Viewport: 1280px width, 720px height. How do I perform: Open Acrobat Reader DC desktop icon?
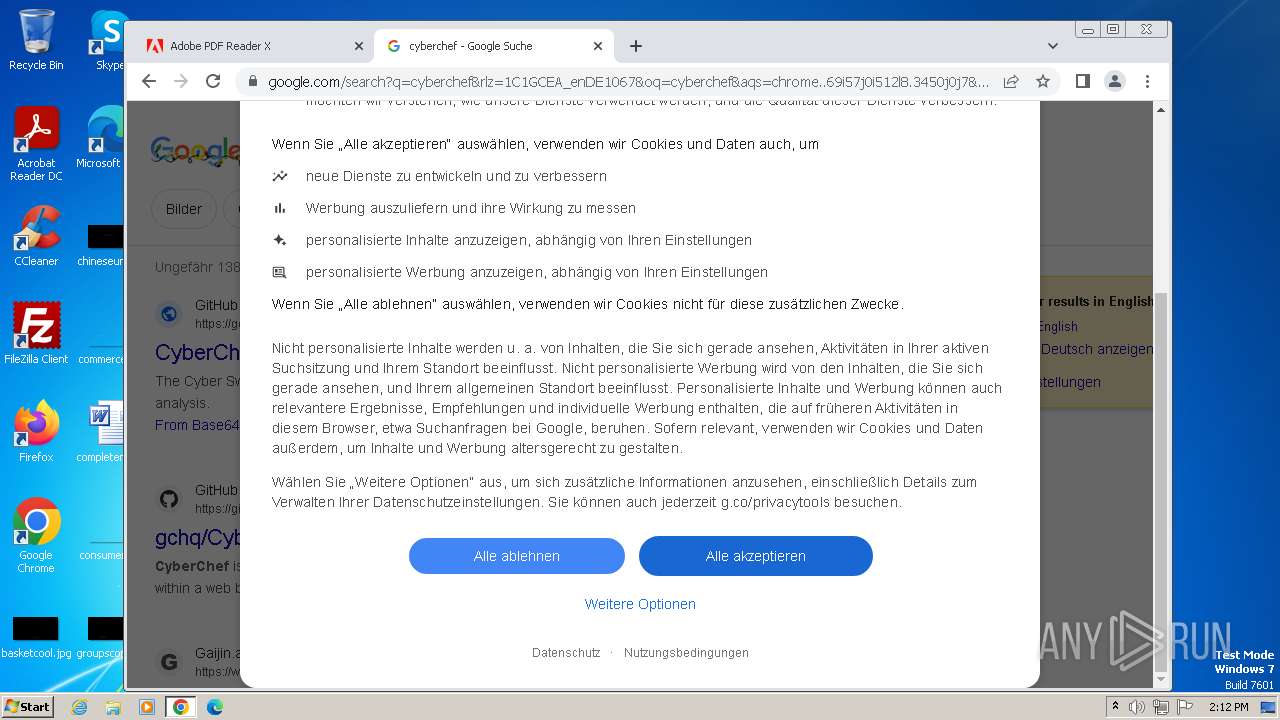click(36, 145)
